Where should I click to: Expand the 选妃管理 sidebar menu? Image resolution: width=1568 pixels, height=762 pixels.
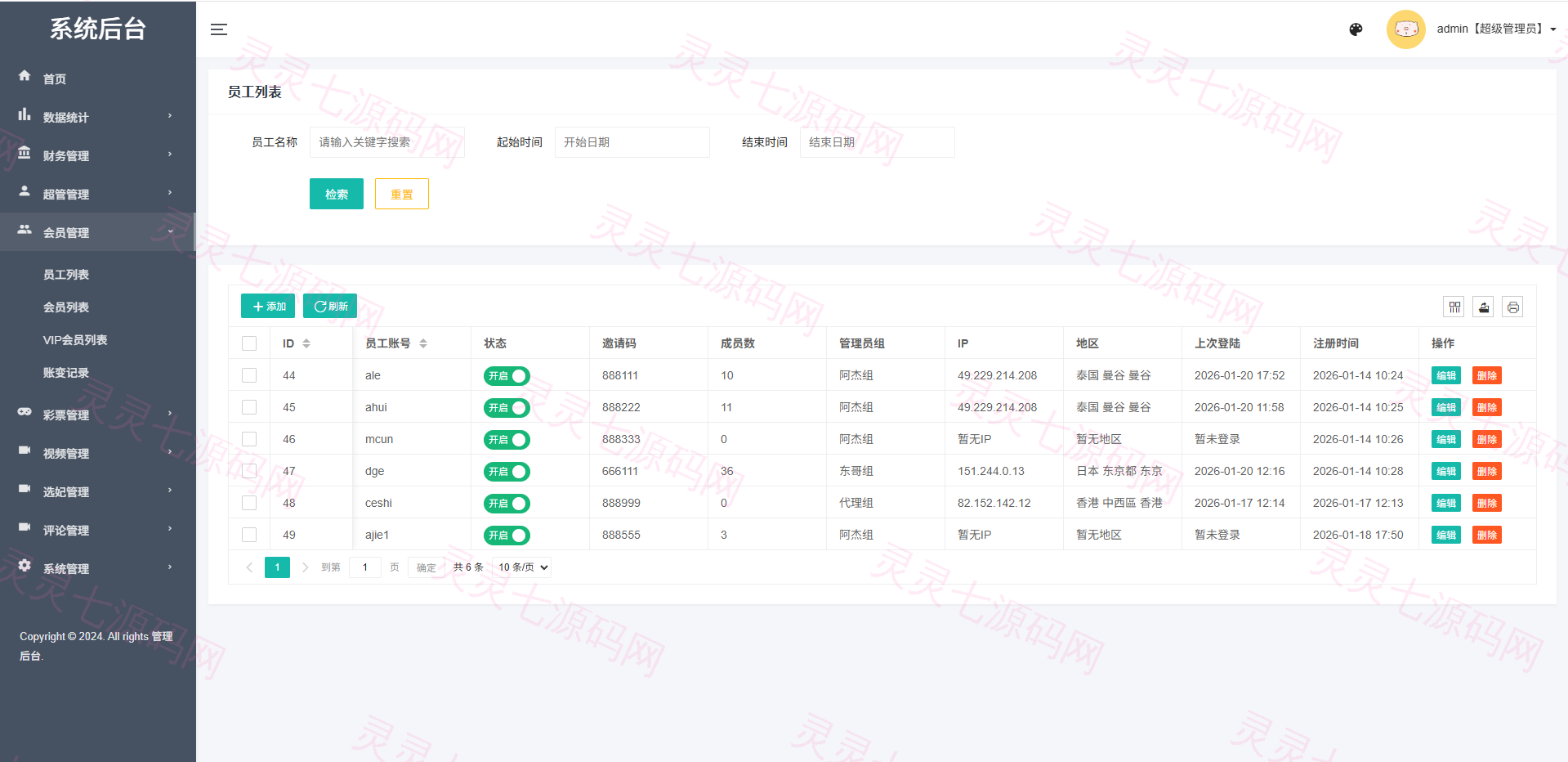click(x=98, y=491)
